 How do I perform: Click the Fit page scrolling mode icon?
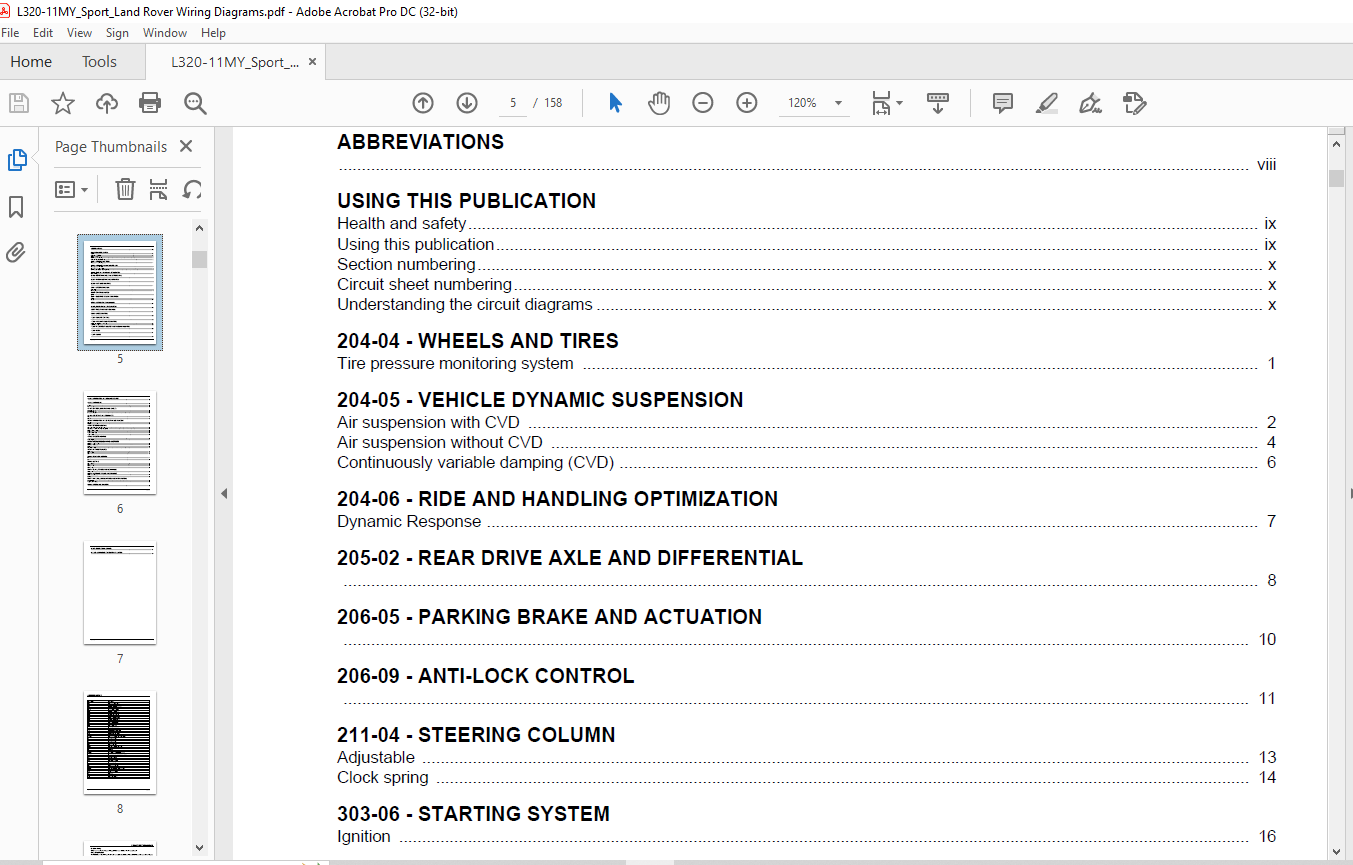(x=881, y=103)
